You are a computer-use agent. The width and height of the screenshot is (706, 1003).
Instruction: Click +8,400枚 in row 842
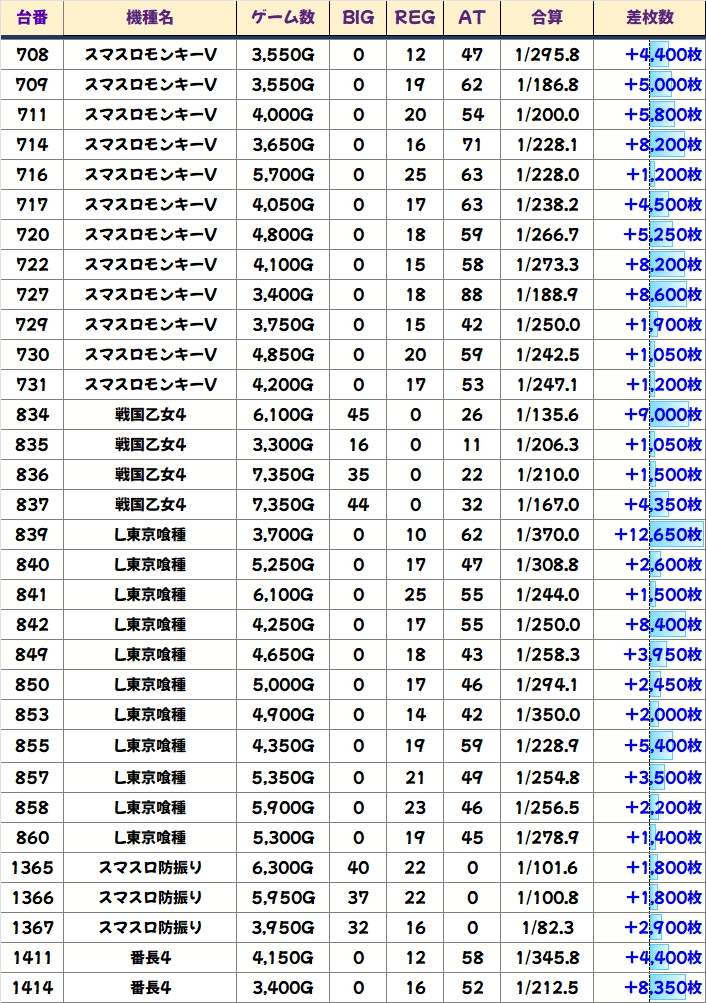click(x=663, y=625)
